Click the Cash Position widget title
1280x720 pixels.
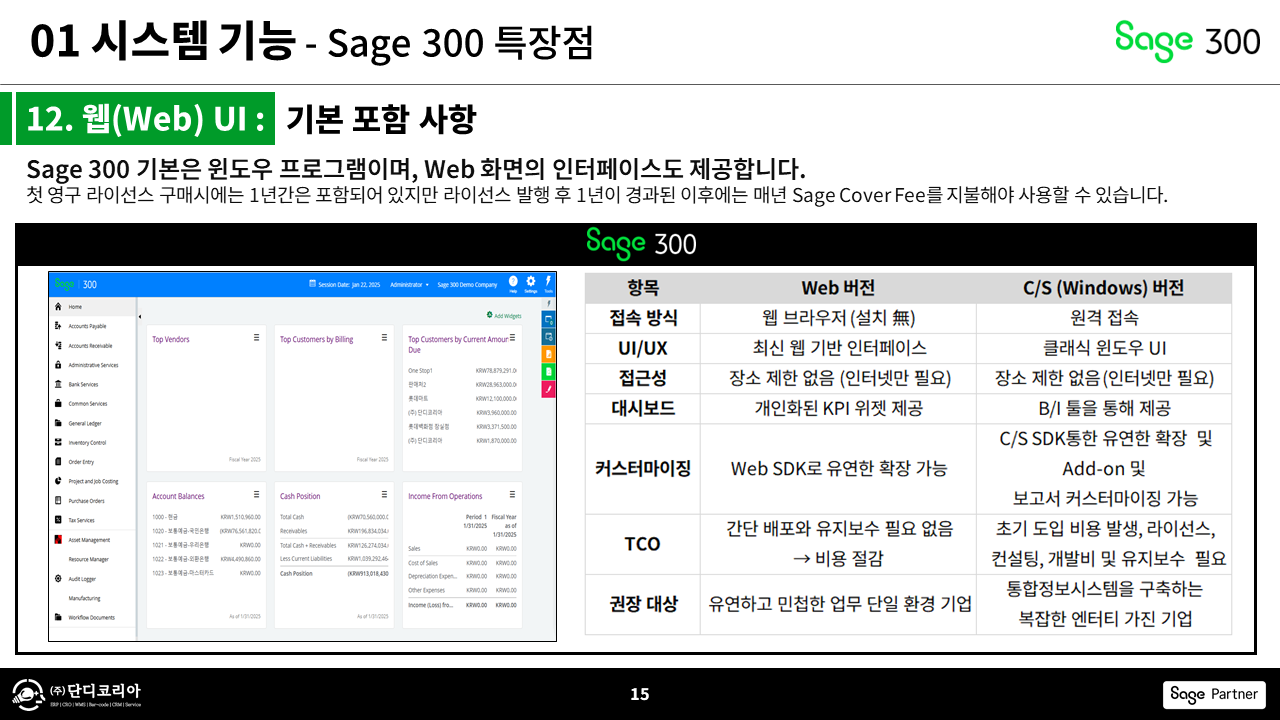coord(300,496)
